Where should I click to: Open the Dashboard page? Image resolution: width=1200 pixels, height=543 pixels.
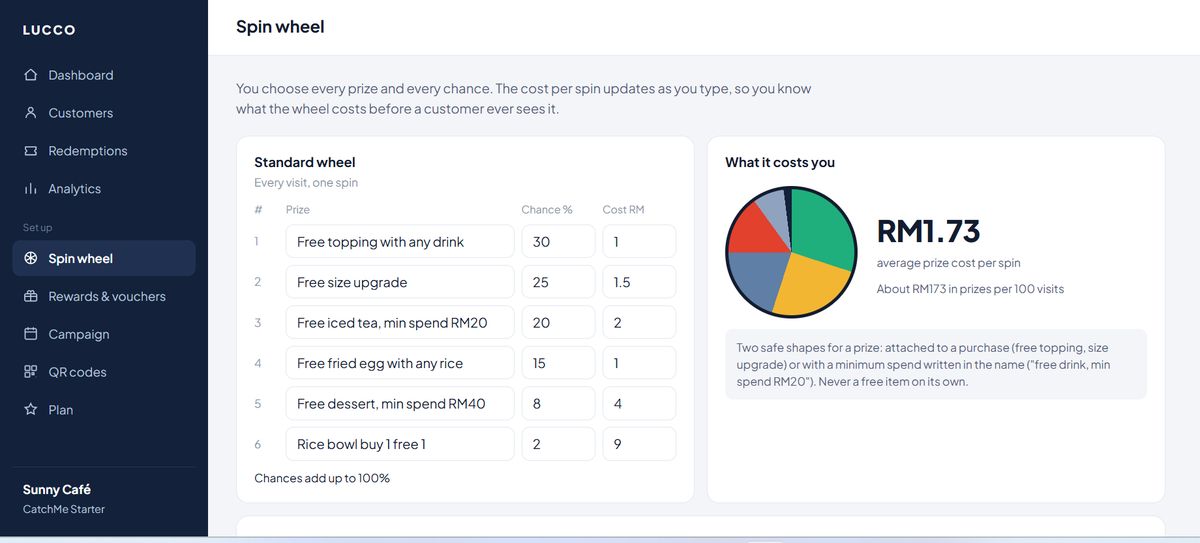click(x=104, y=75)
